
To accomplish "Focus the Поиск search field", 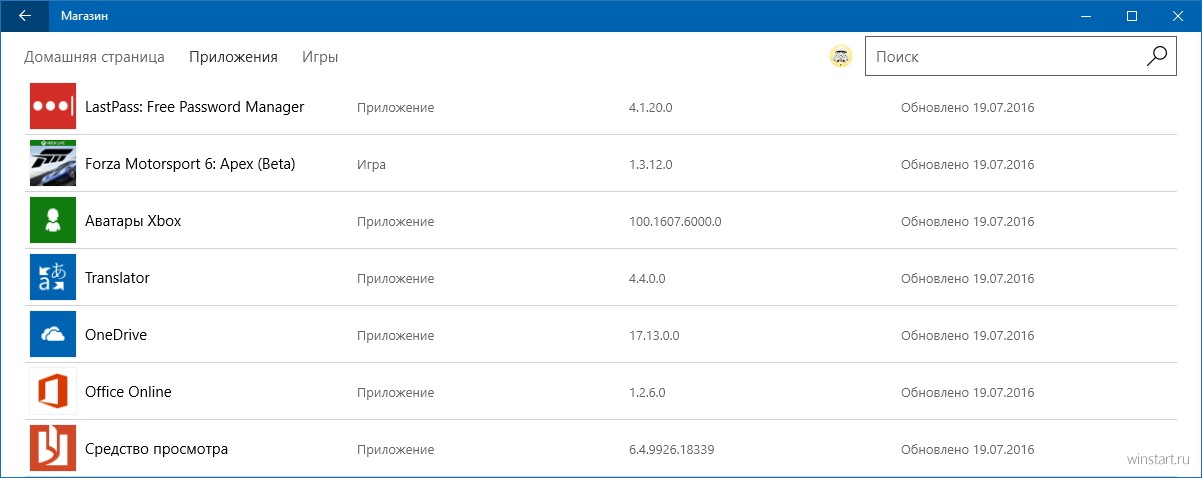I will [1021, 57].
